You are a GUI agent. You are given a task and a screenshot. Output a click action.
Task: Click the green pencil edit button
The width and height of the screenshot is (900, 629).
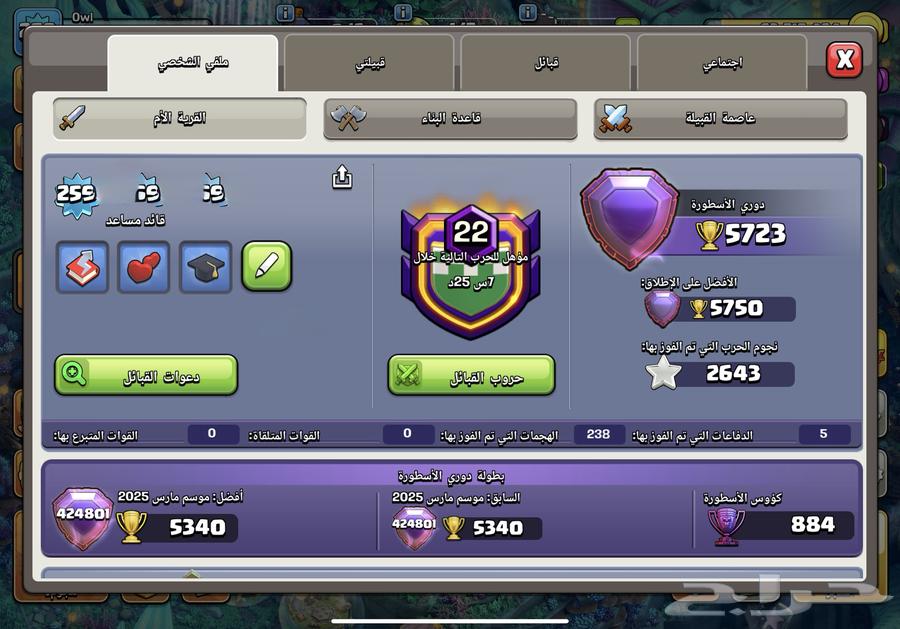click(x=267, y=266)
